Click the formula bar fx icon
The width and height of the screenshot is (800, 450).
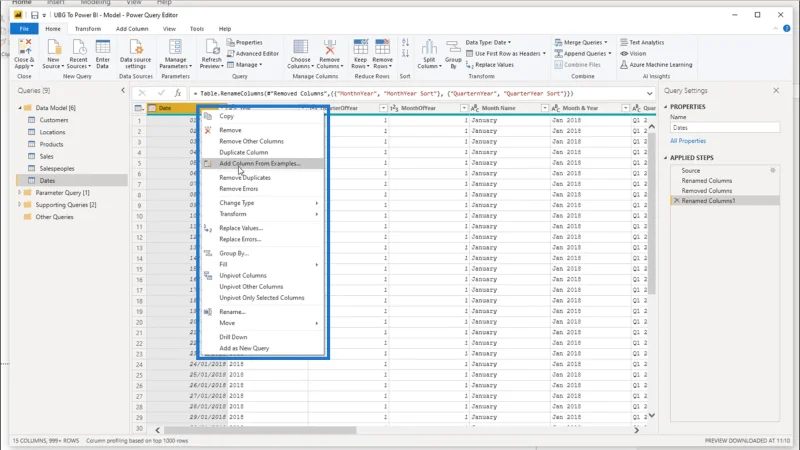(x=178, y=93)
